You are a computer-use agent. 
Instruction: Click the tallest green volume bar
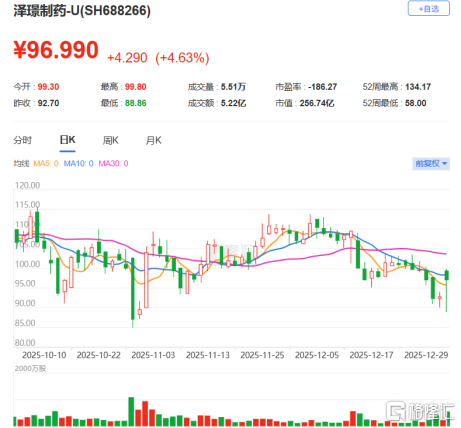pos(131,412)
